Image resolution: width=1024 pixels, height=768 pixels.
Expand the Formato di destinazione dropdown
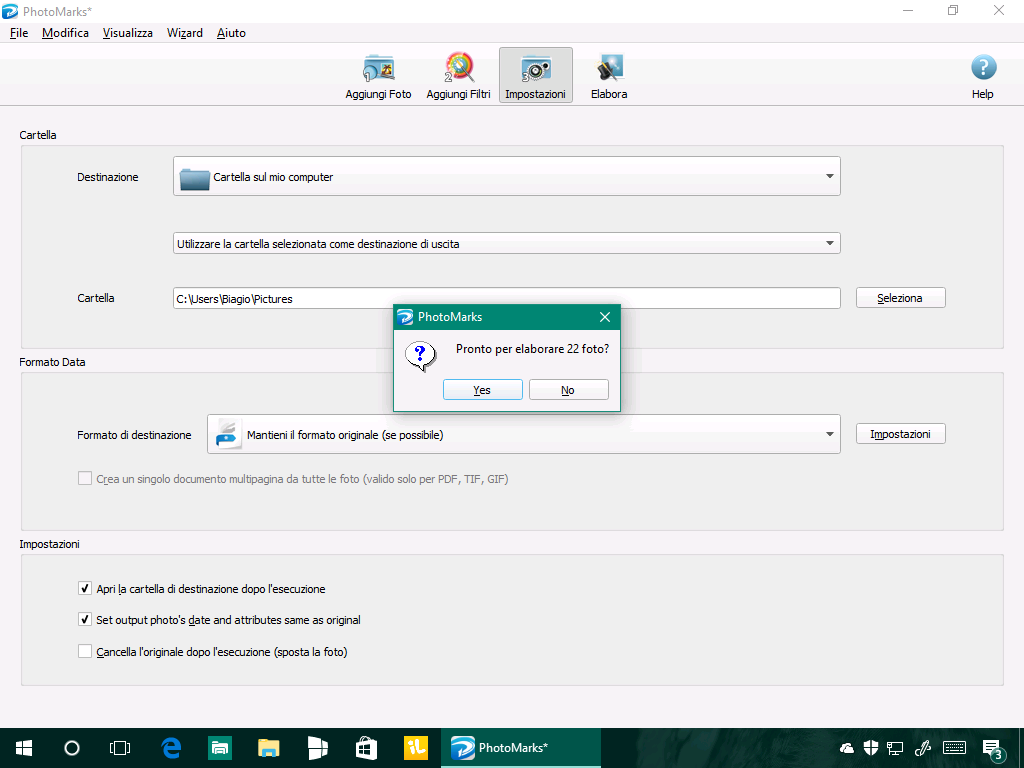click(524, 434)
